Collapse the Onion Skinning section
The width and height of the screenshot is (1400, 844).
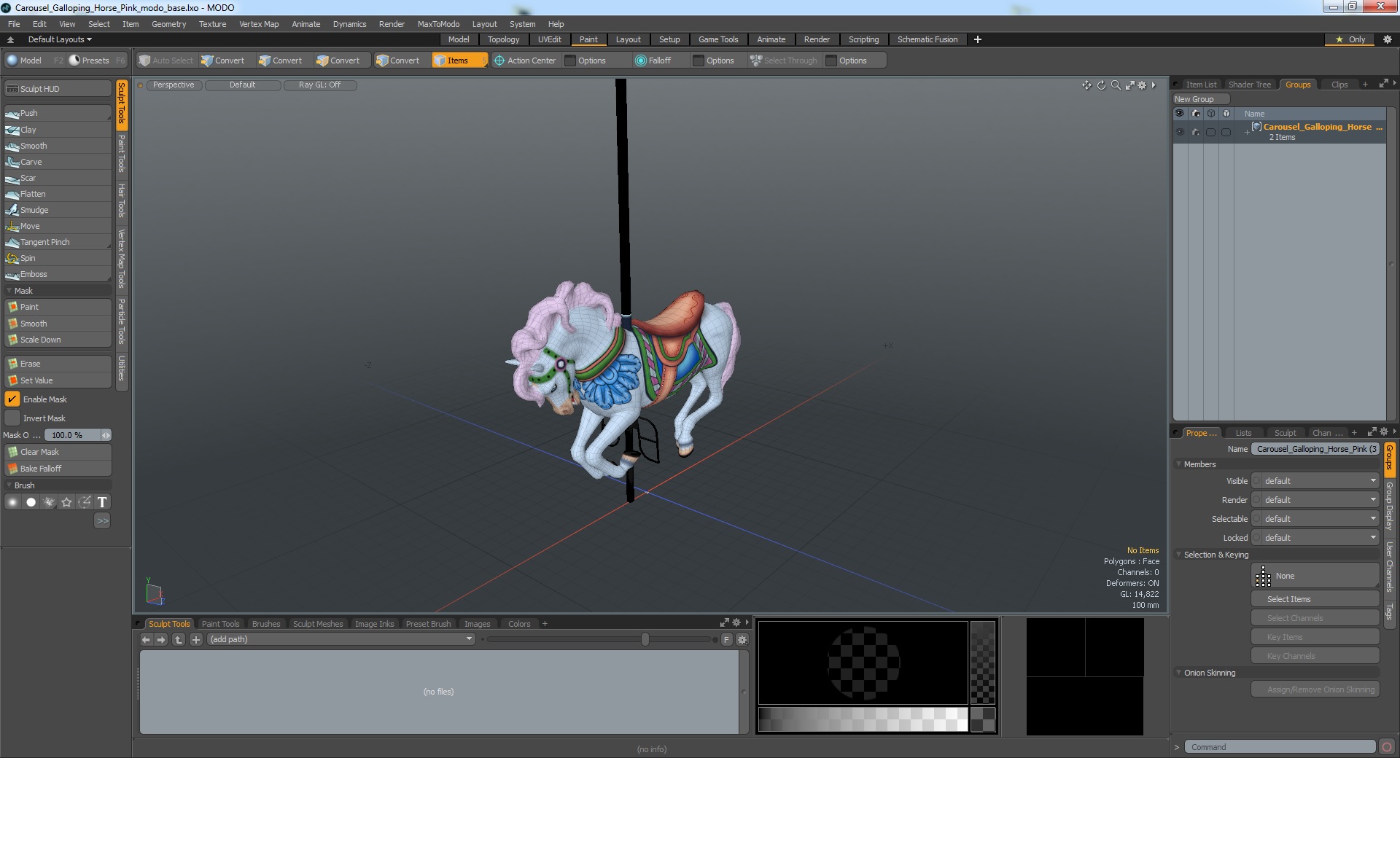[1178, 673]
